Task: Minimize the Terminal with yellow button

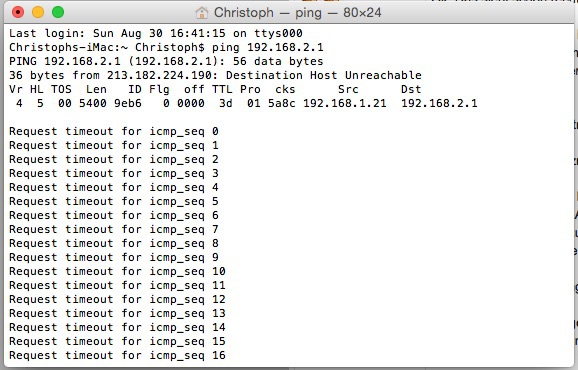Action: pos(38,12)
